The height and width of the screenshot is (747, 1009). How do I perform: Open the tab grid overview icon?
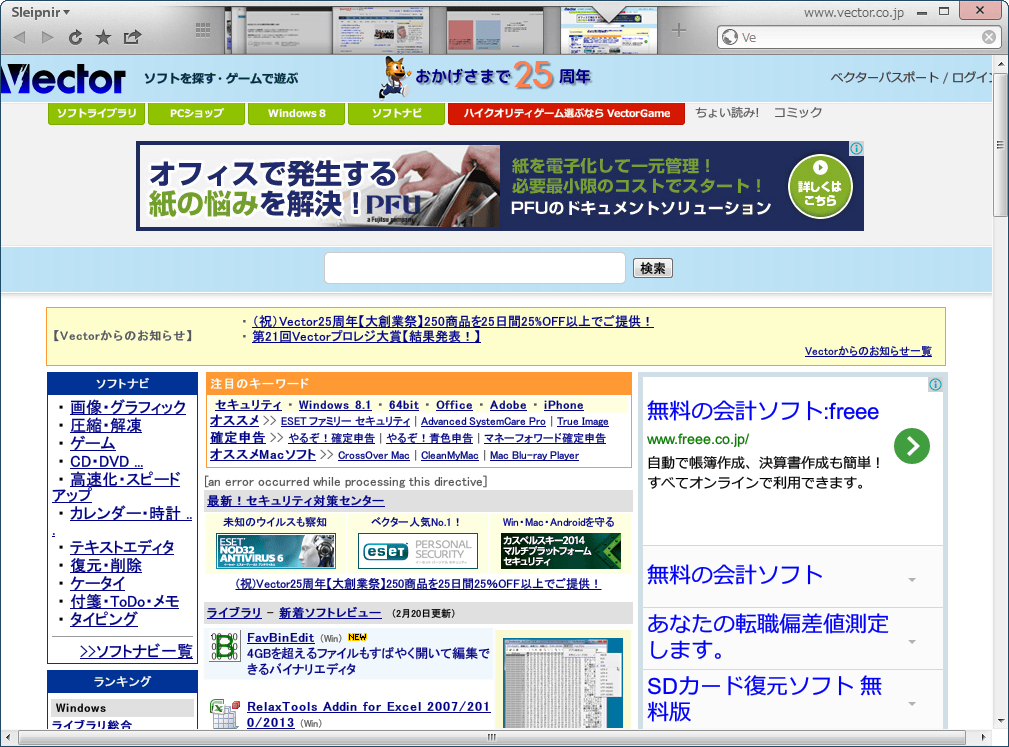coord(203,29)
